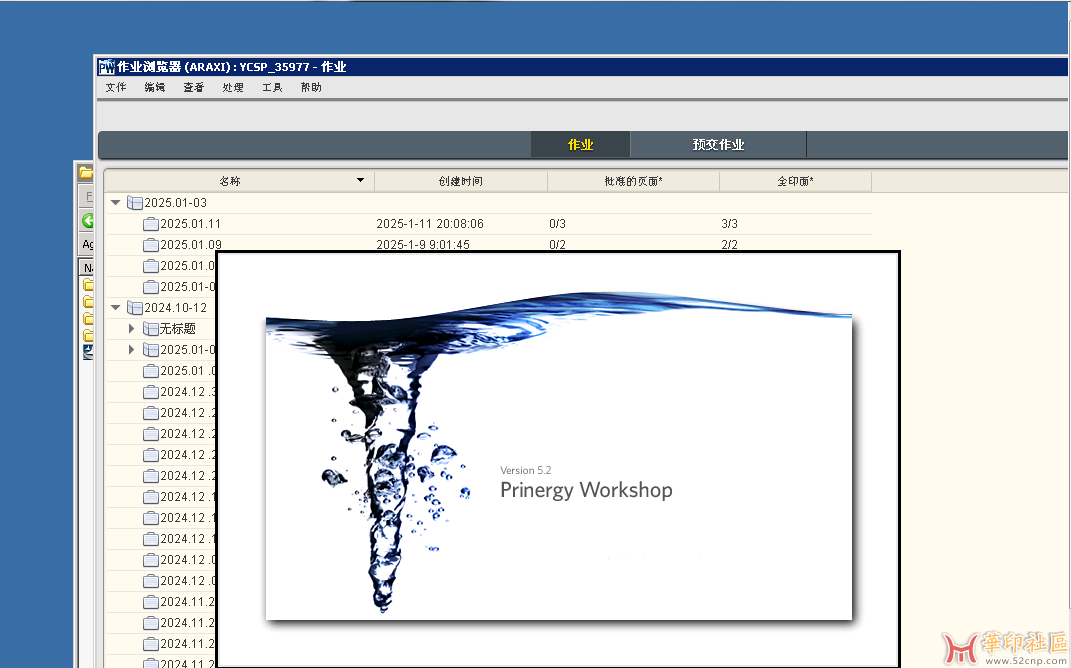The width and height of the screenshot is (1071, 668).
Task: Click the PW application icon in title bar
Action: tap(107, 67)
